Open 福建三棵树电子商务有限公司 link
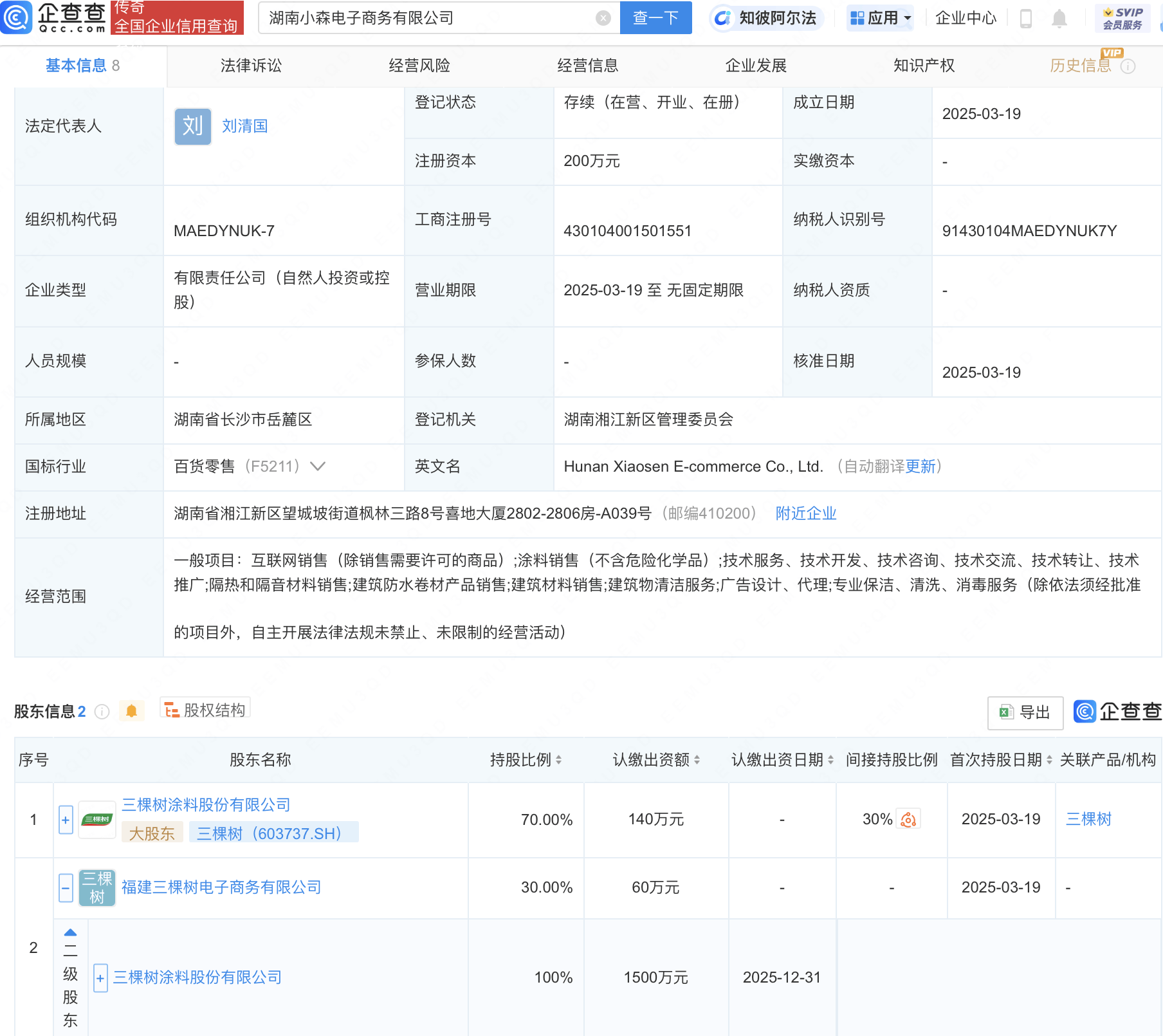This screenshot has height=1036, width=1163. point(221,887)
